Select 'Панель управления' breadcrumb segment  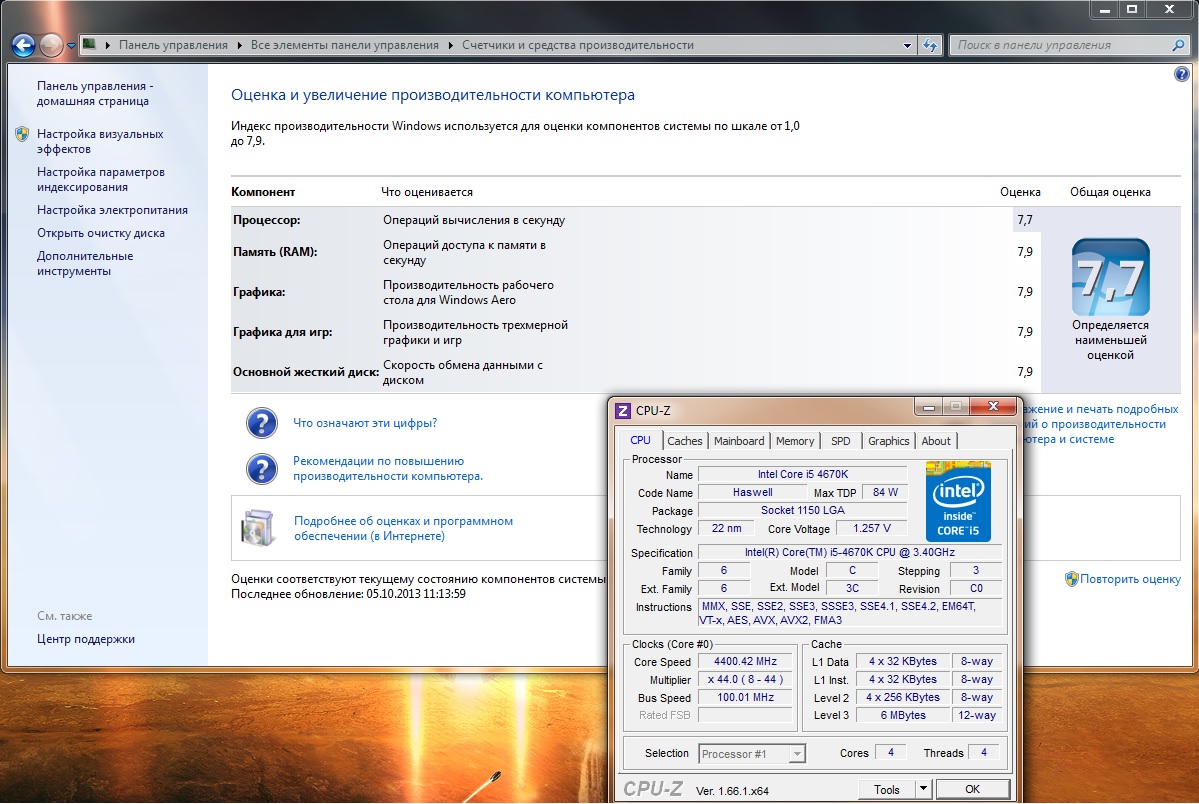(x=173, y=45)
